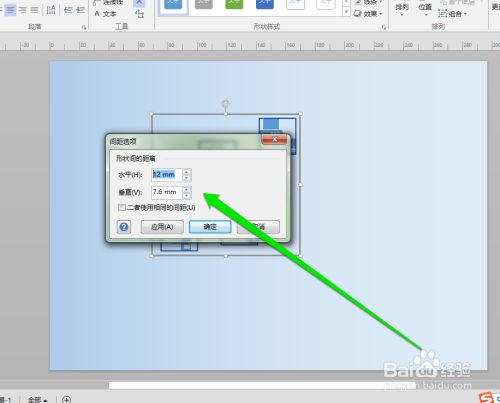The width and height of the screenshot is (500, 403).
Task: Choose the green filled shape style
Action: click(234, 5)
